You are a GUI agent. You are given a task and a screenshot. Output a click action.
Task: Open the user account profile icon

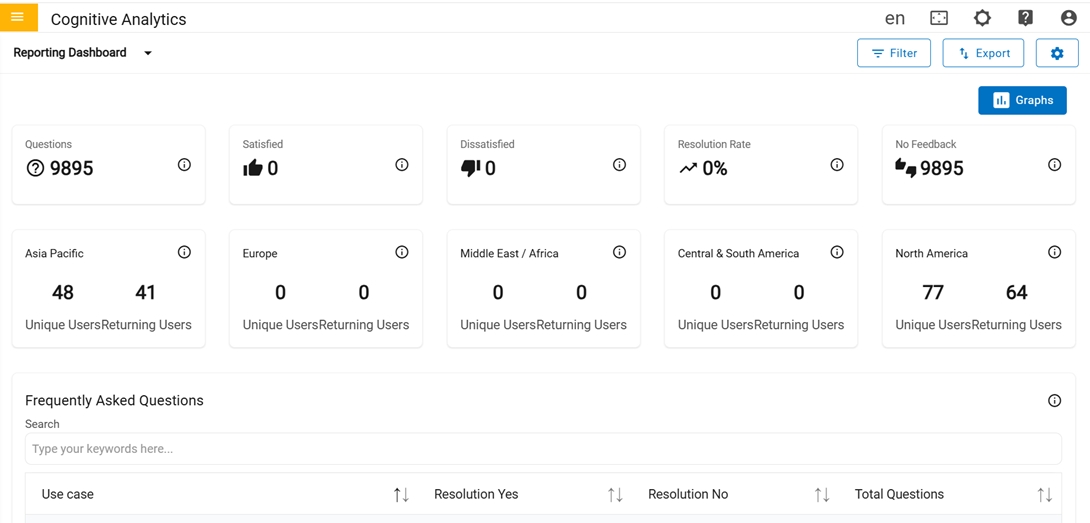[1068, 18]
